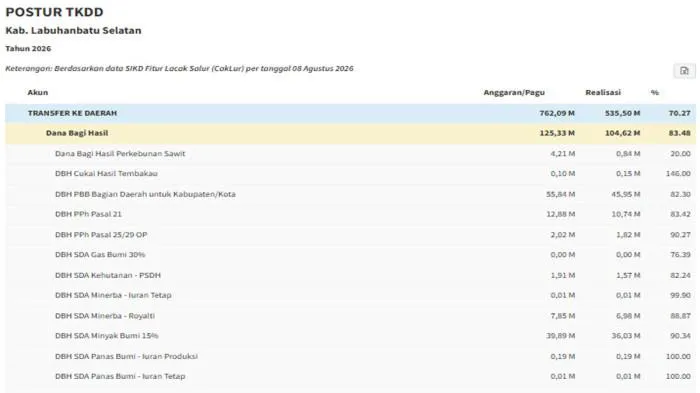The width and height of the screenshot is (700, 393).
Task: Click the Akun column header
Action: (38, 92)
